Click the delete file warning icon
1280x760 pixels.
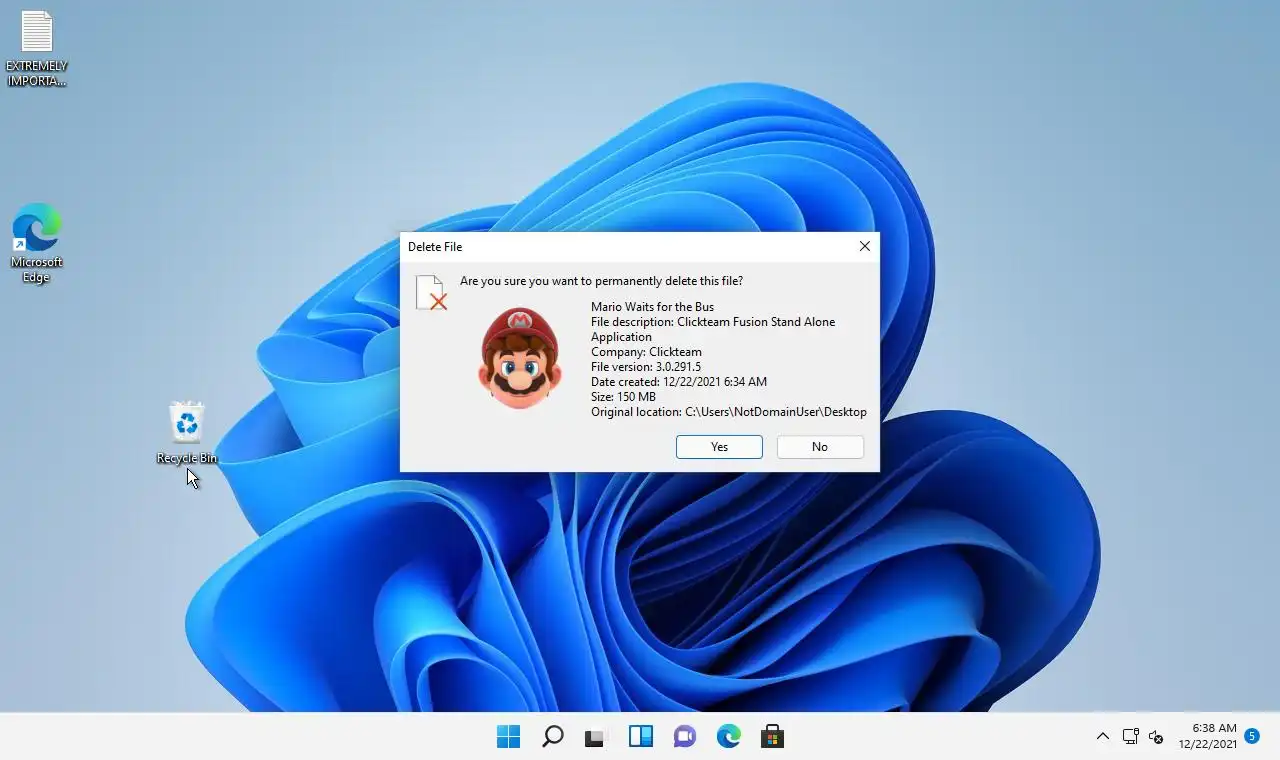[431, 293]
